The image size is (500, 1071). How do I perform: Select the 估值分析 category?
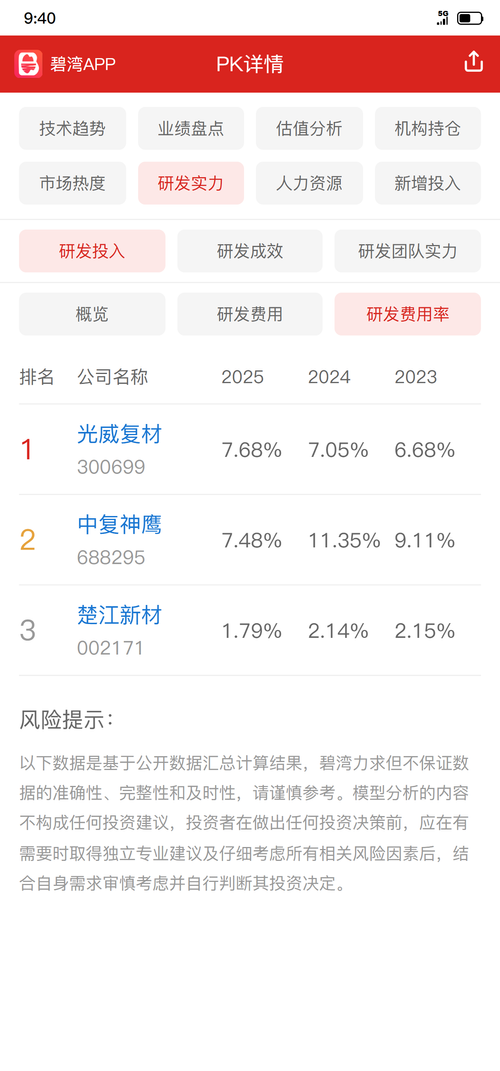(309, 128)
